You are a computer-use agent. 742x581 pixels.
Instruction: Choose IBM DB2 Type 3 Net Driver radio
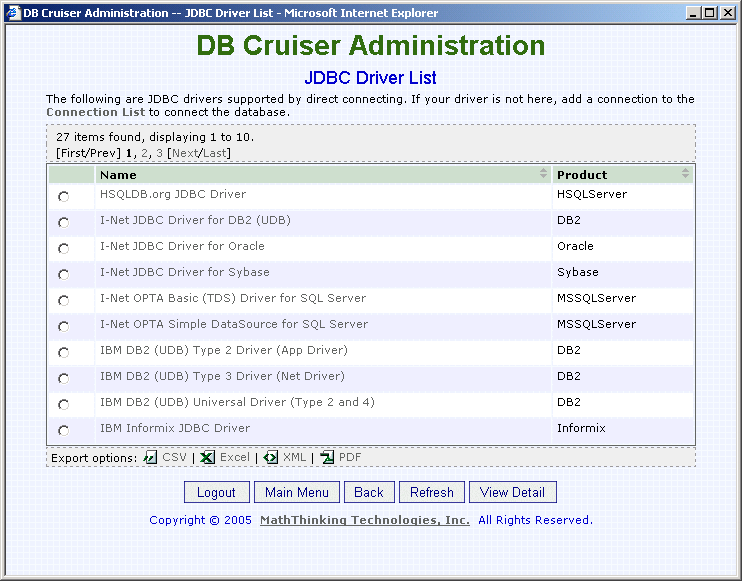[x=63, y=379]
